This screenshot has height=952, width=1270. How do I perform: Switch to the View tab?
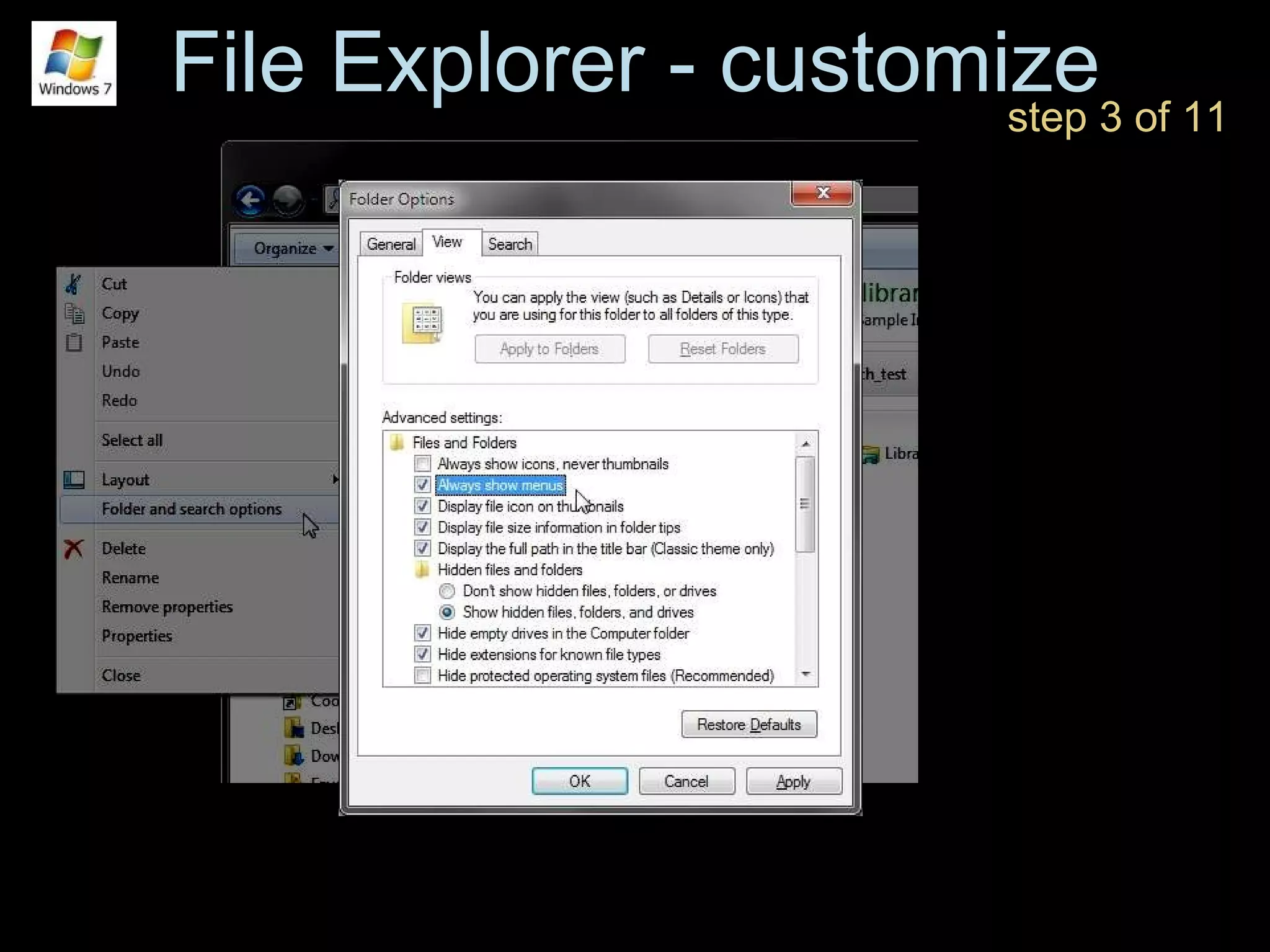click(448, 242)
